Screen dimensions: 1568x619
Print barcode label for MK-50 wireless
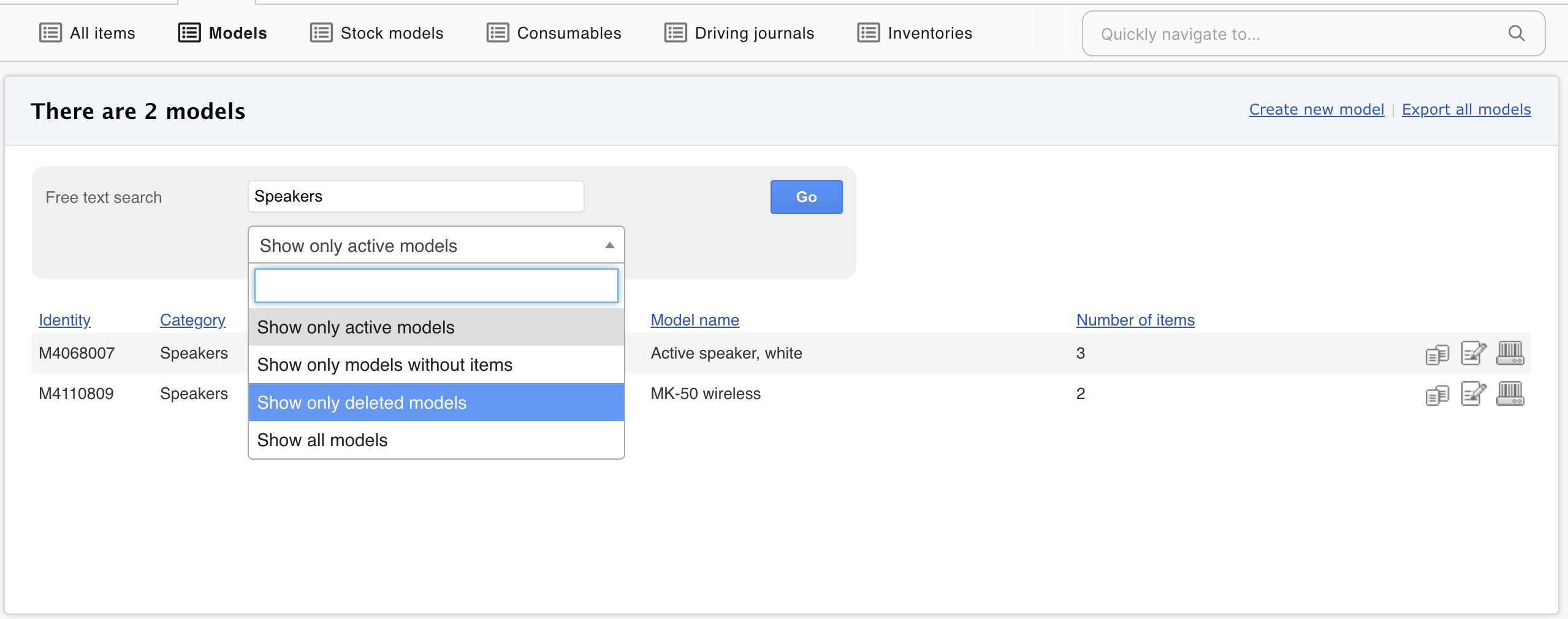[x=1510, y=393]
